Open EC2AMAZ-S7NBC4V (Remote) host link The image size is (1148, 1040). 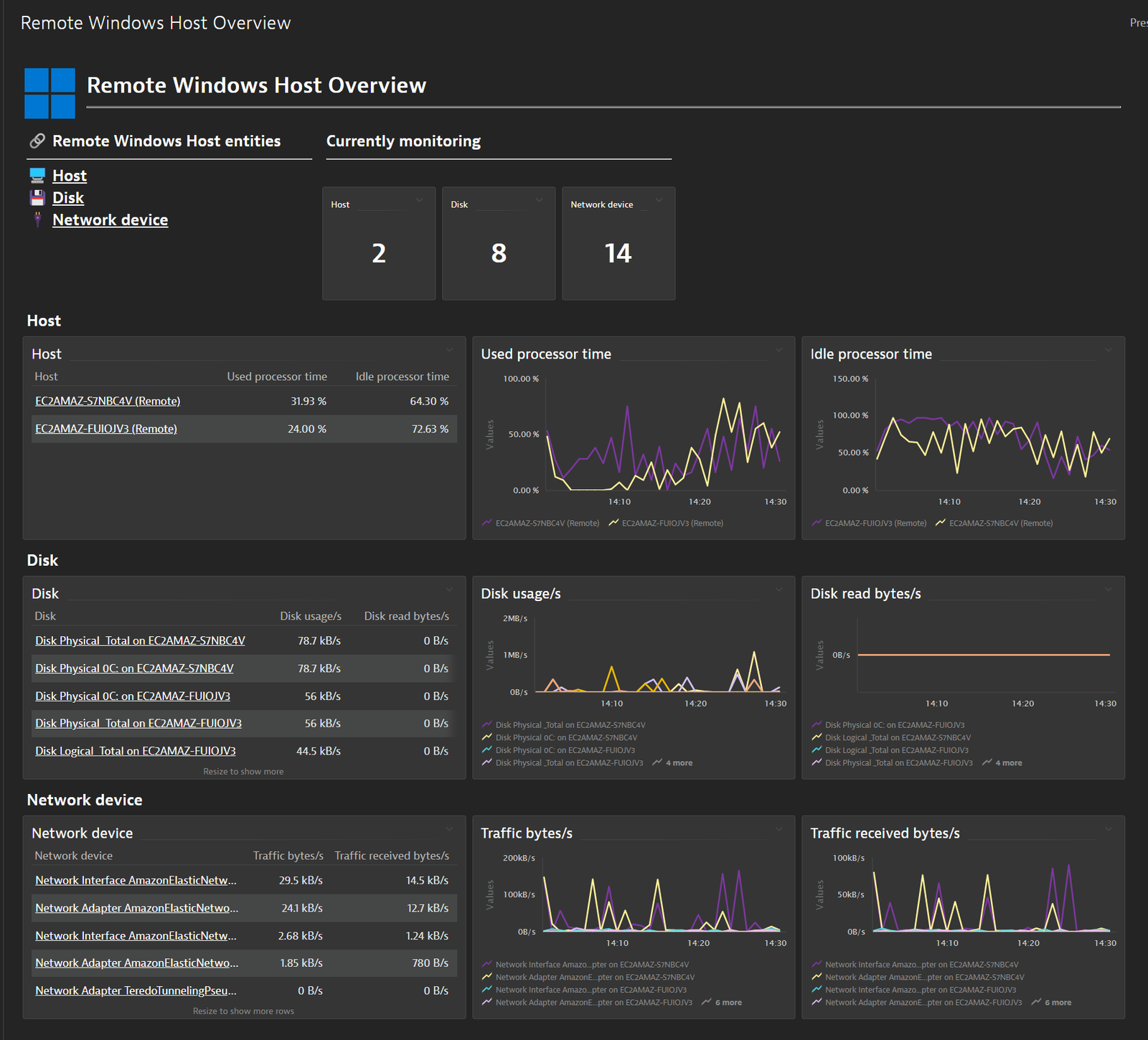pyautogui.click(x=108, y=401)
